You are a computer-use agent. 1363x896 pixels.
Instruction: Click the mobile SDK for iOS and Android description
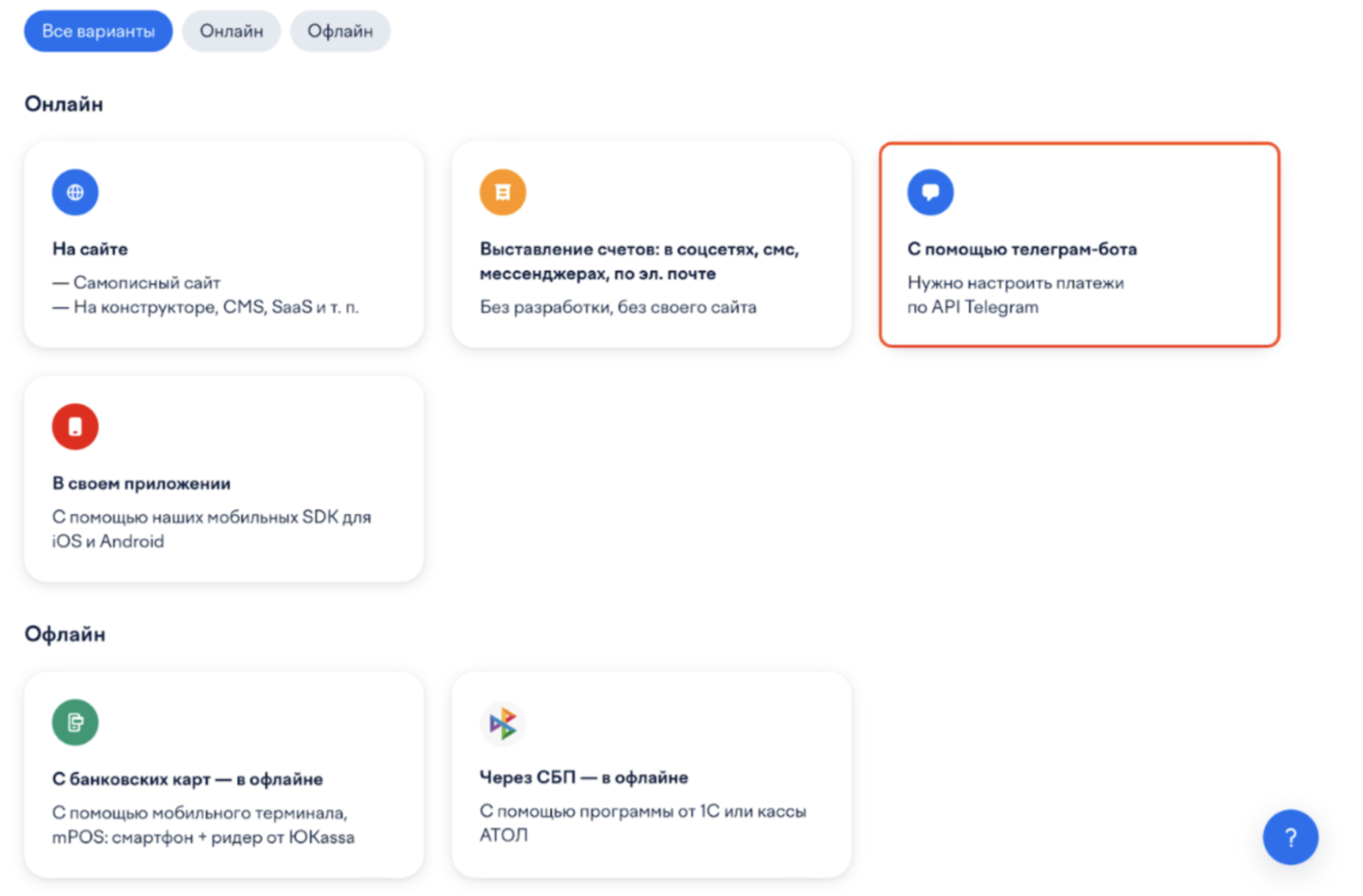(211, 528)
